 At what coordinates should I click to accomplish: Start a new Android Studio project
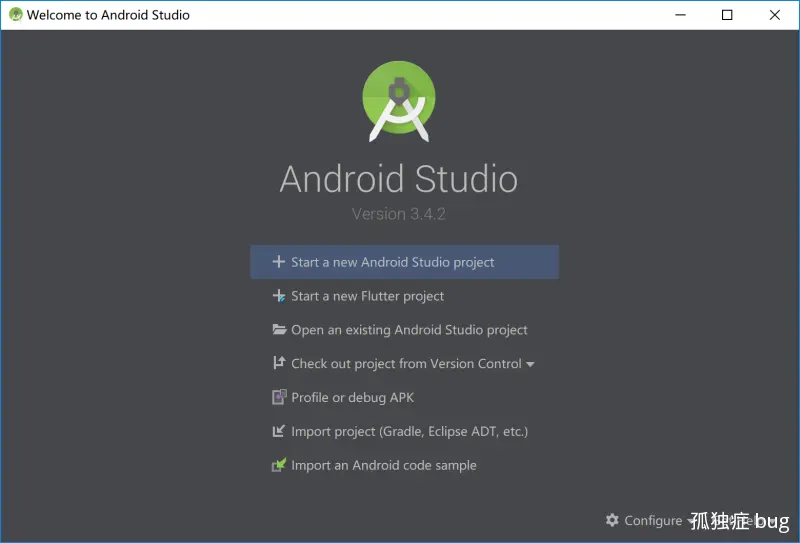point(405,262)
